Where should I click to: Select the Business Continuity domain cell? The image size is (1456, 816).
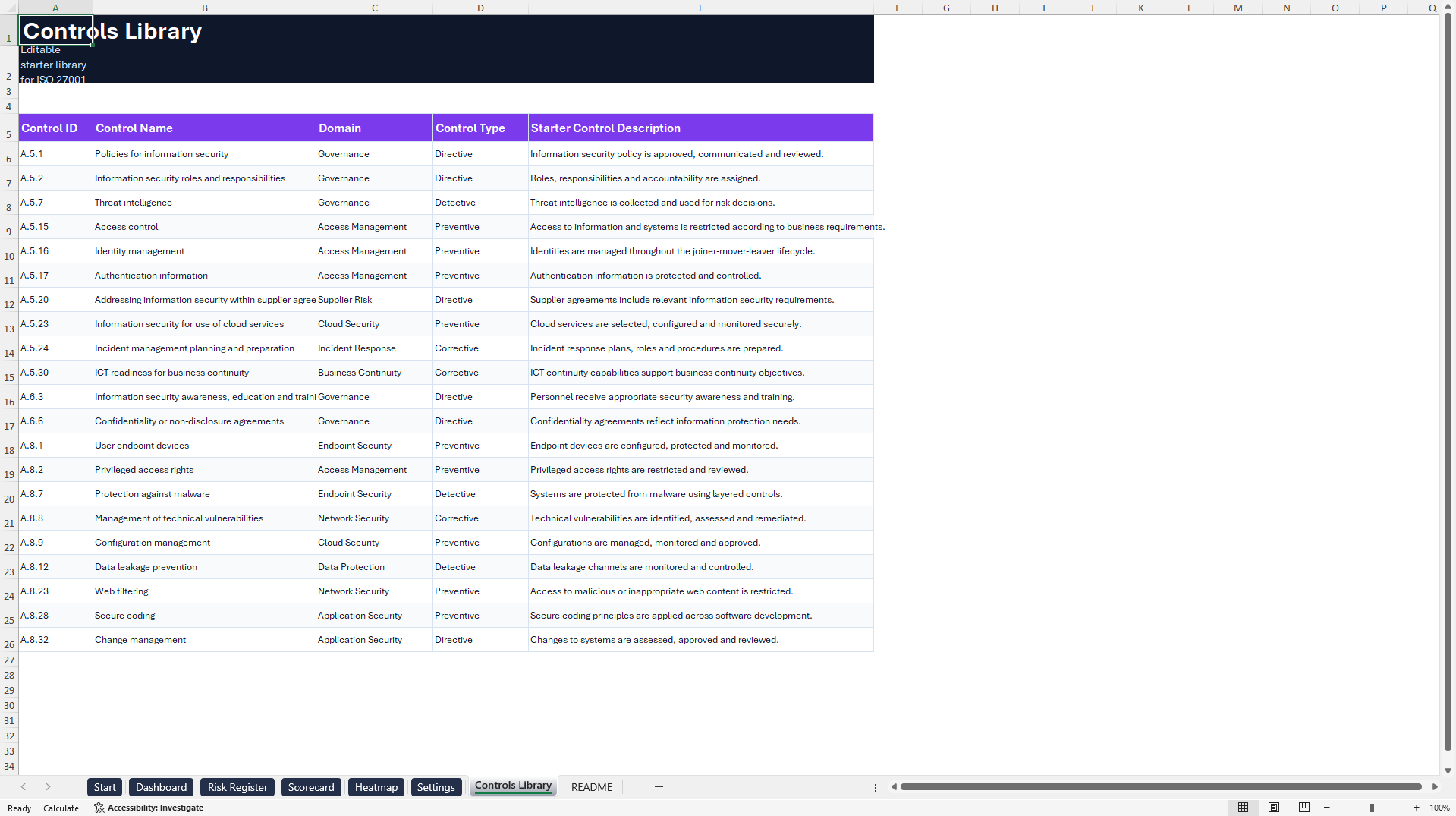coord(374,373)
